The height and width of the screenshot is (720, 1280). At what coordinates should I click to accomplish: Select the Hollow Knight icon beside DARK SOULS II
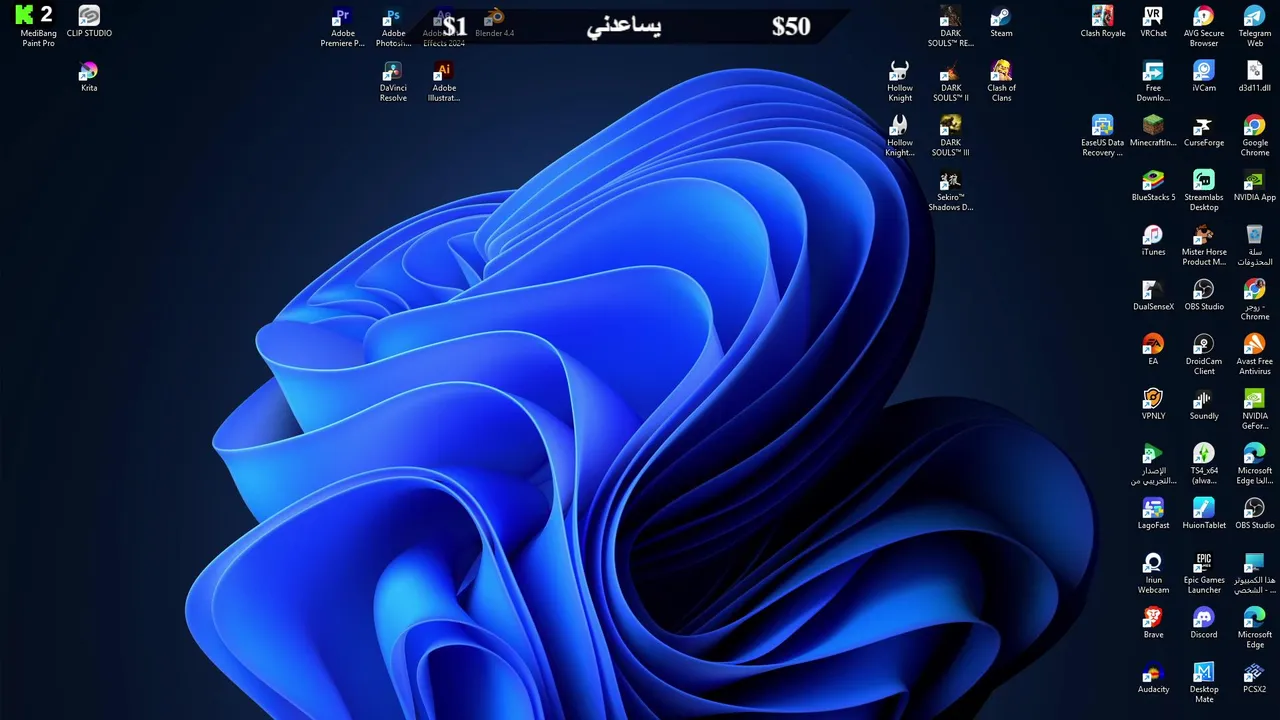[x=900, y=81]
